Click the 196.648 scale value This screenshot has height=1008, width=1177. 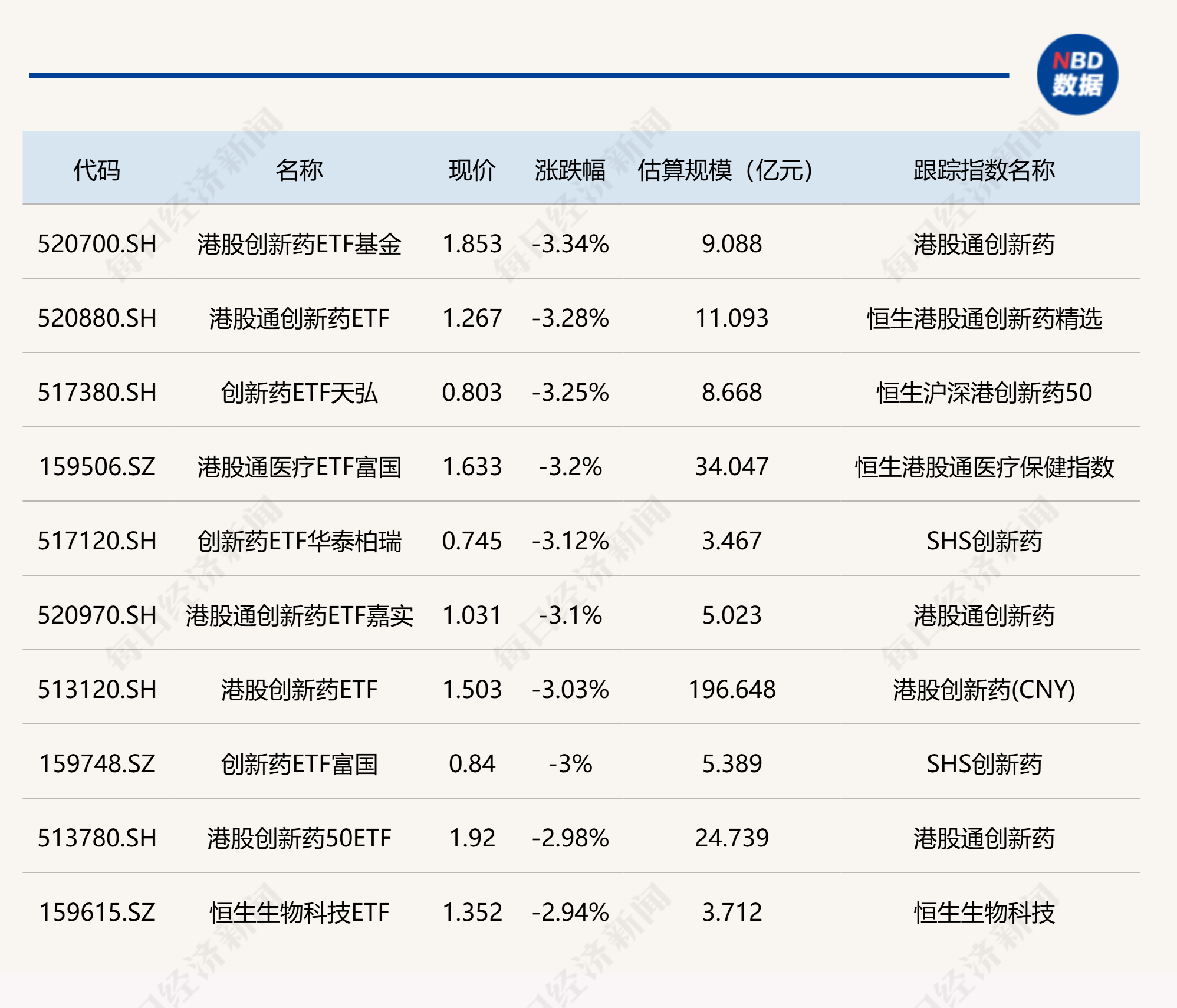(731, 690)
